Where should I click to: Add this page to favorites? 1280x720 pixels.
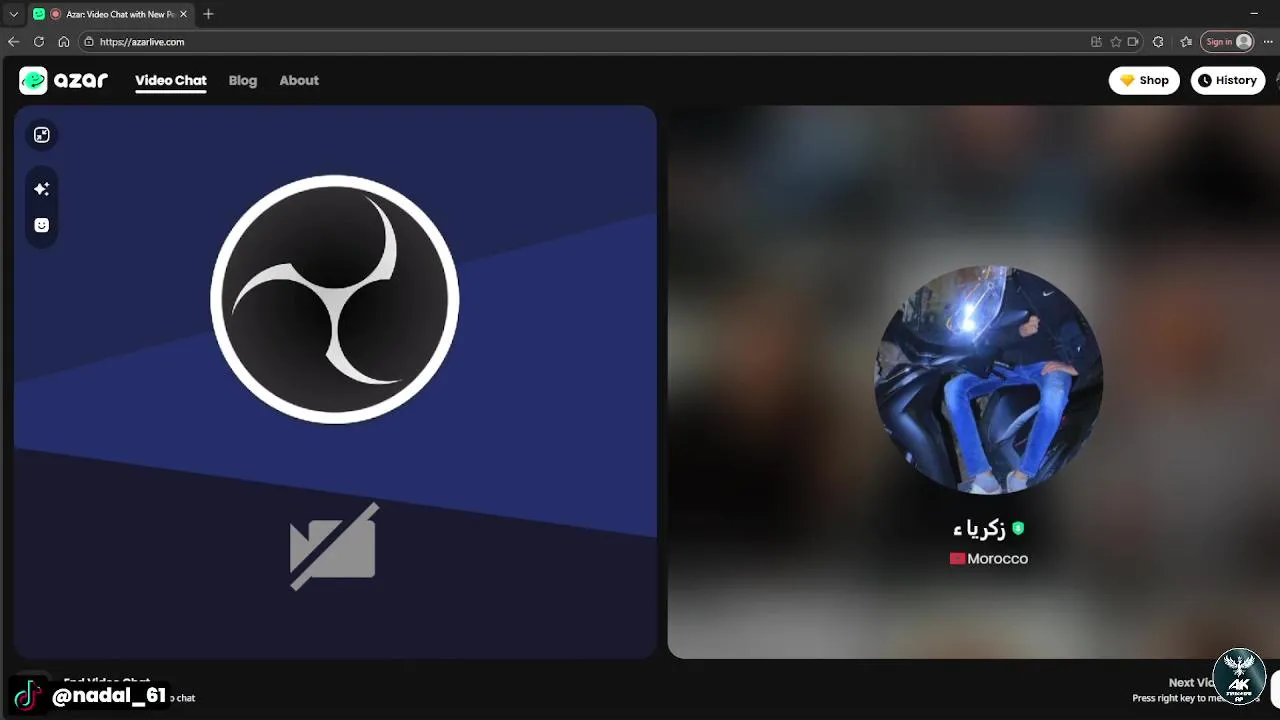(x=1116, y=42)
